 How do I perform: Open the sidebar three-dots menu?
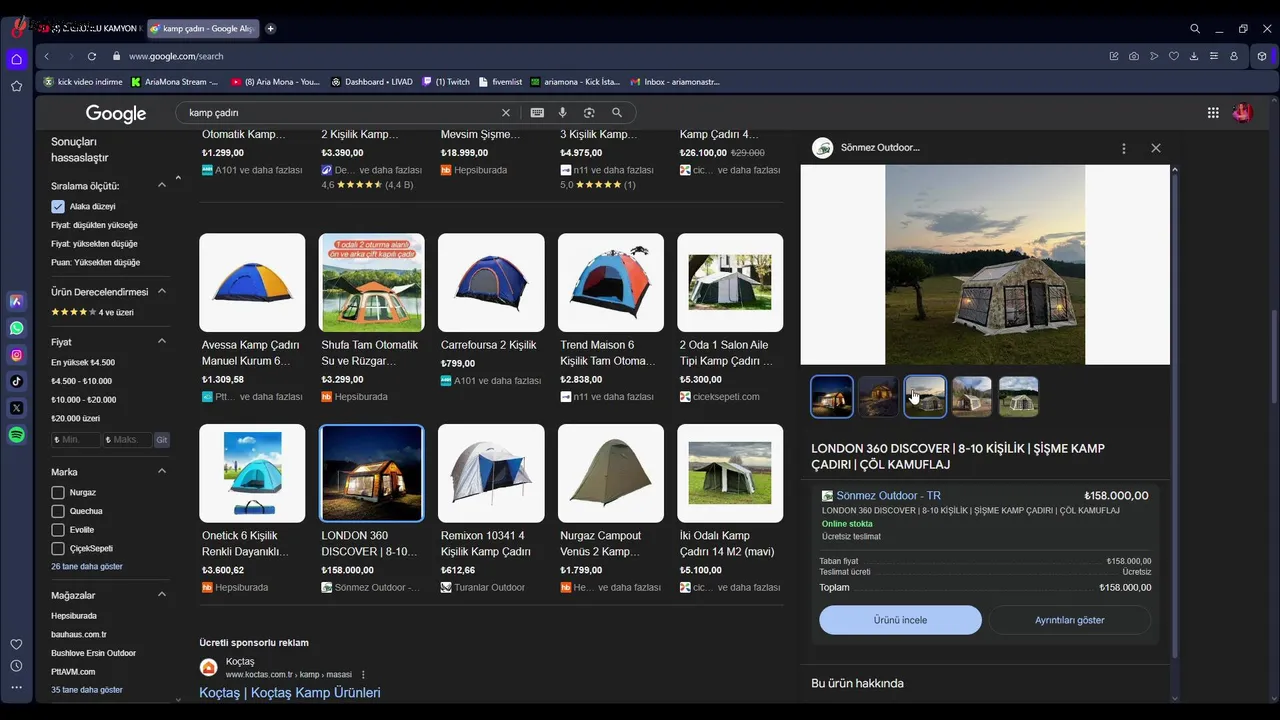click(x=16, y=687)
